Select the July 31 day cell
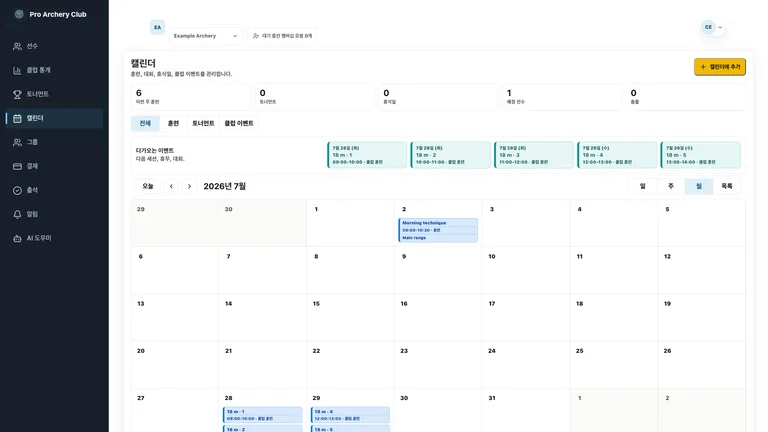768x432 pixels. point(526,410)
